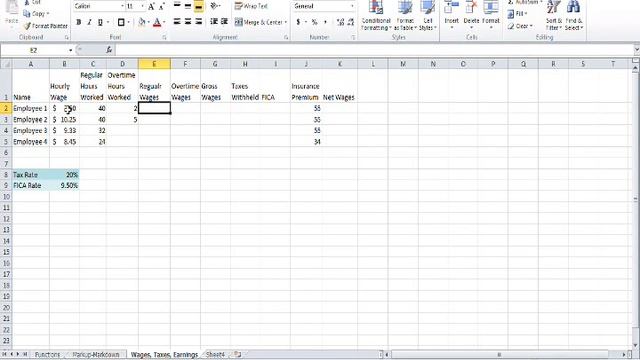640x360 pixels.
Task: Click the Wrap Text button
Action: click(251, 6)
